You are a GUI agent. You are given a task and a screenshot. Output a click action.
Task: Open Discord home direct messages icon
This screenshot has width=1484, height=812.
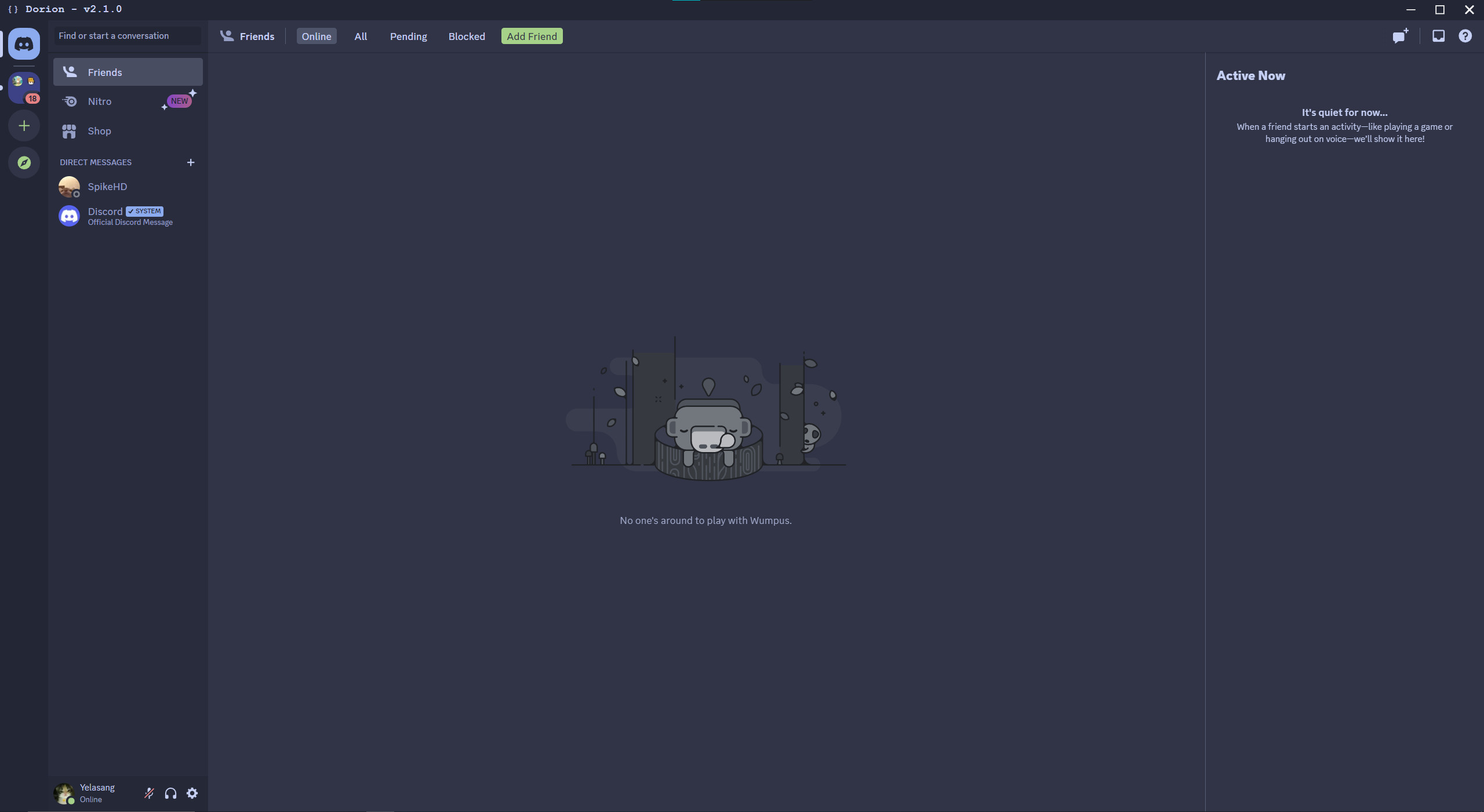point(24,43)
